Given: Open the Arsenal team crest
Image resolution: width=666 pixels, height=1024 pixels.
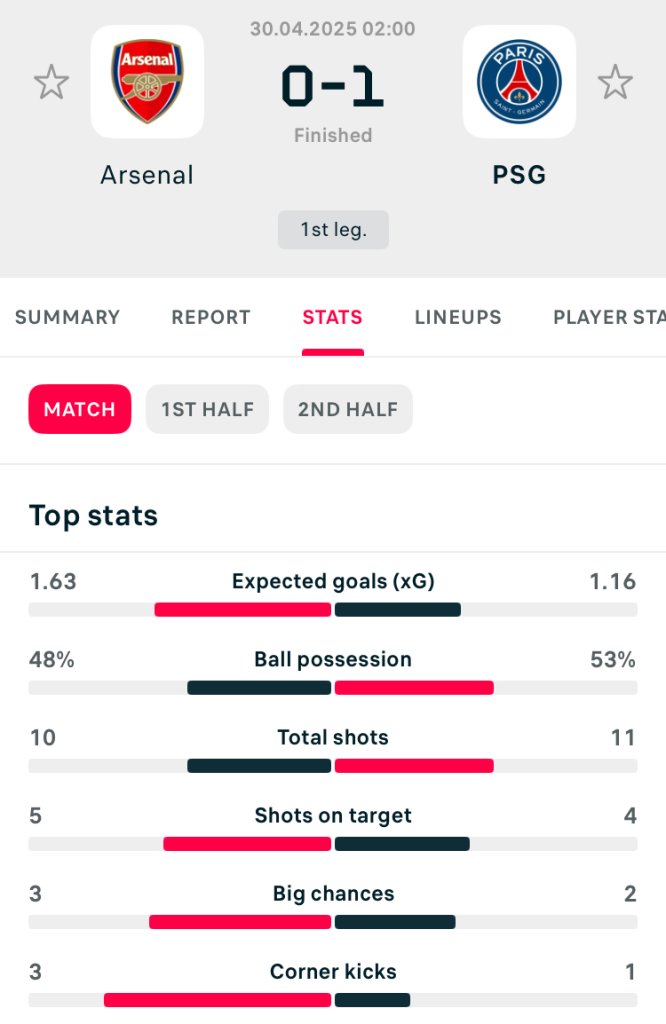Looking at the screenshot, I should click(x=148, y=82).
